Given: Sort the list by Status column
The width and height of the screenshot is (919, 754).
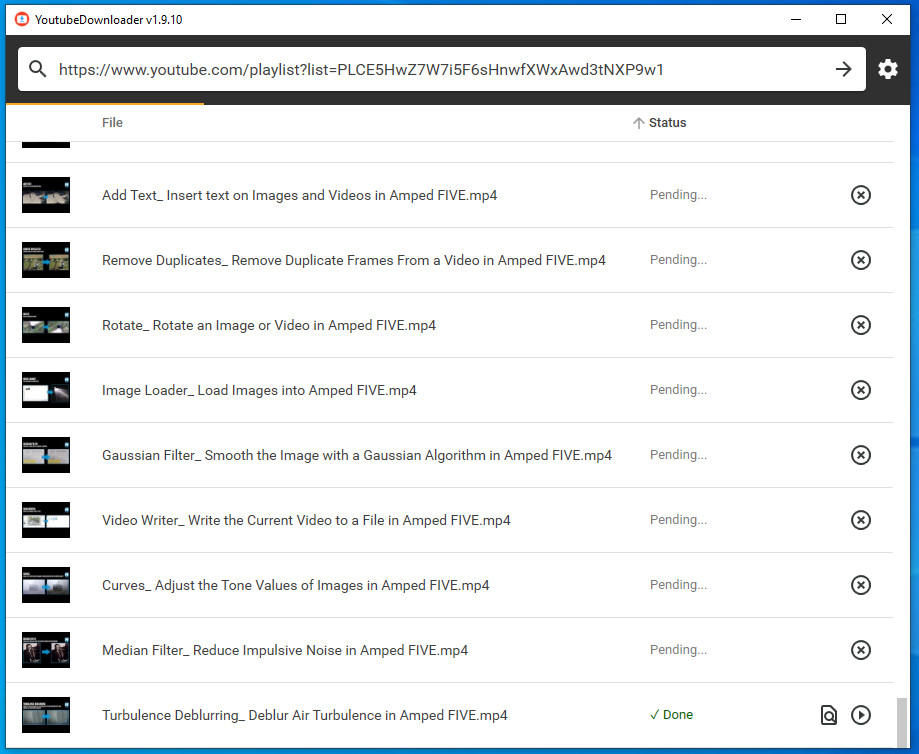Looking at the screenshot, I should tap(667, 123).
